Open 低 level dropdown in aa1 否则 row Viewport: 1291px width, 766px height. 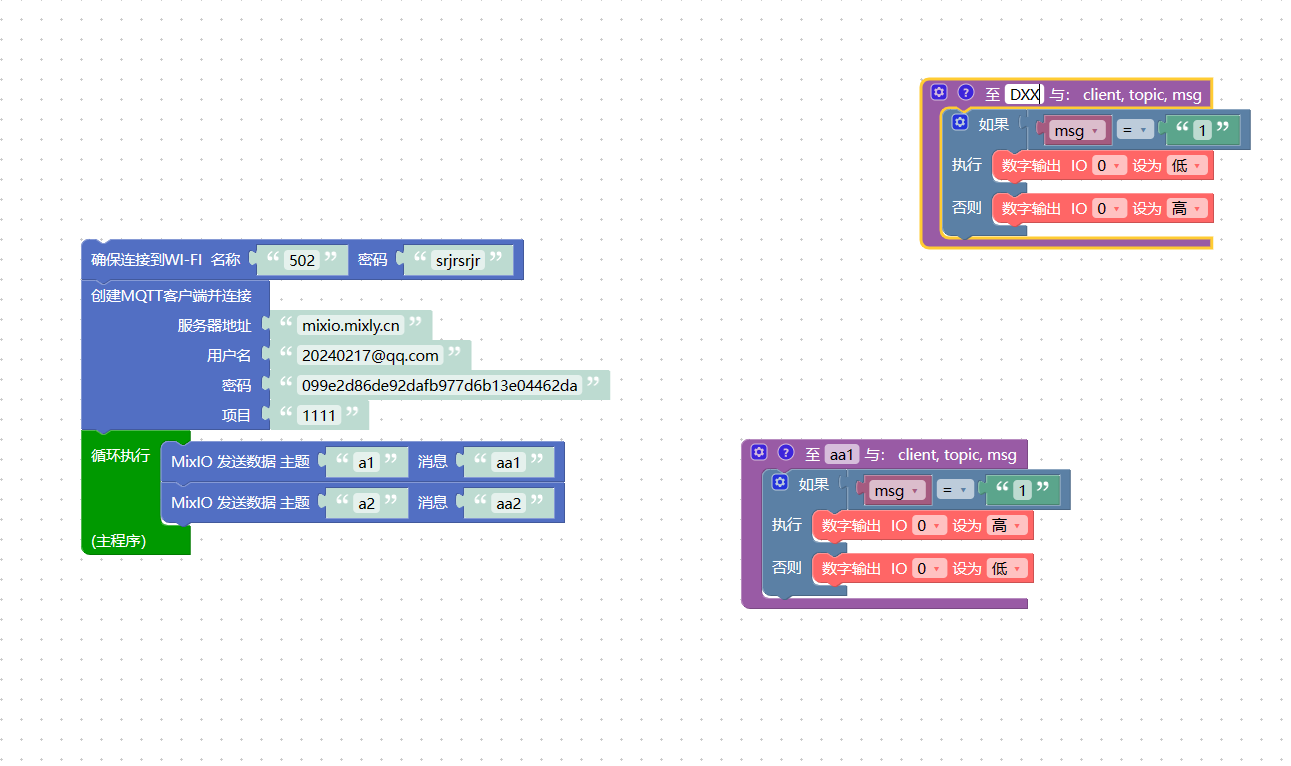1007,569
